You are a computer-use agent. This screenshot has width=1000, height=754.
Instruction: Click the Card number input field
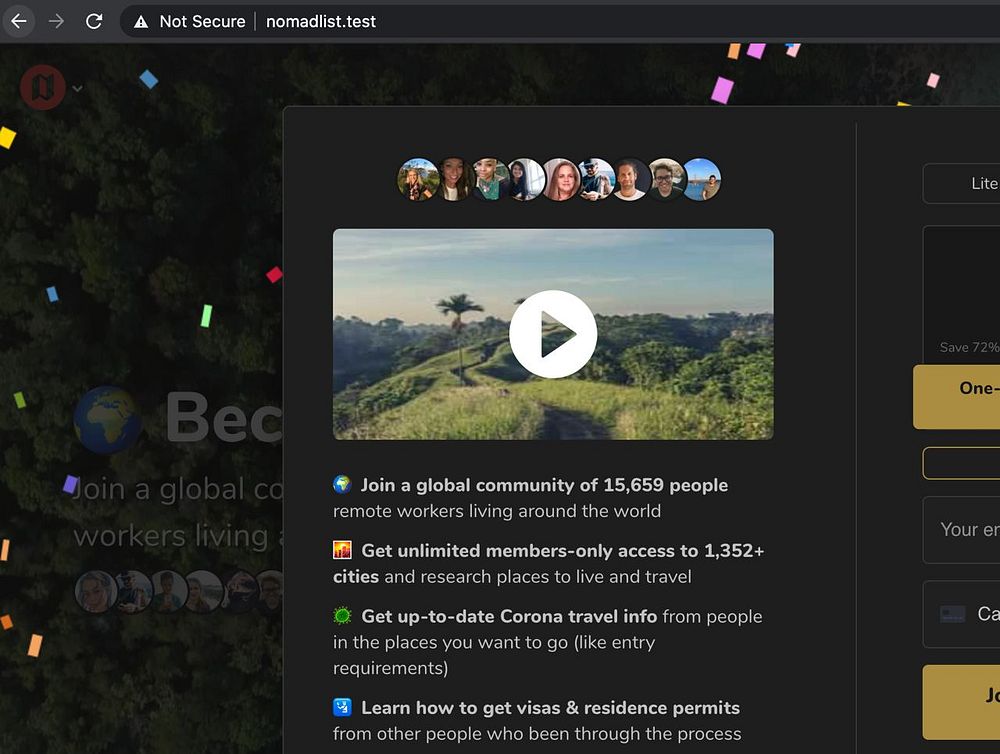click(x=962, y=614)
